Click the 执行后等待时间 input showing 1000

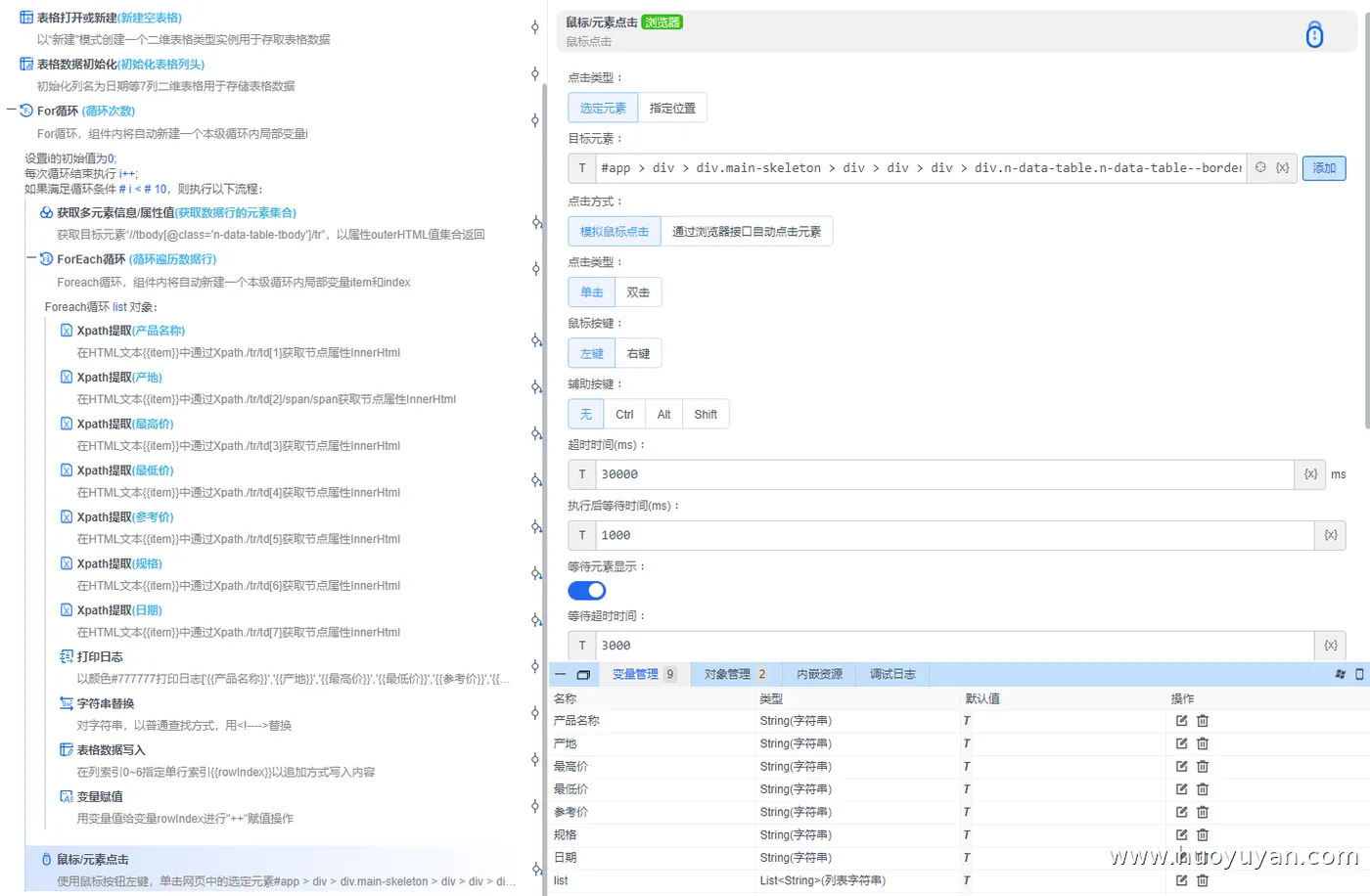point(954,535)
